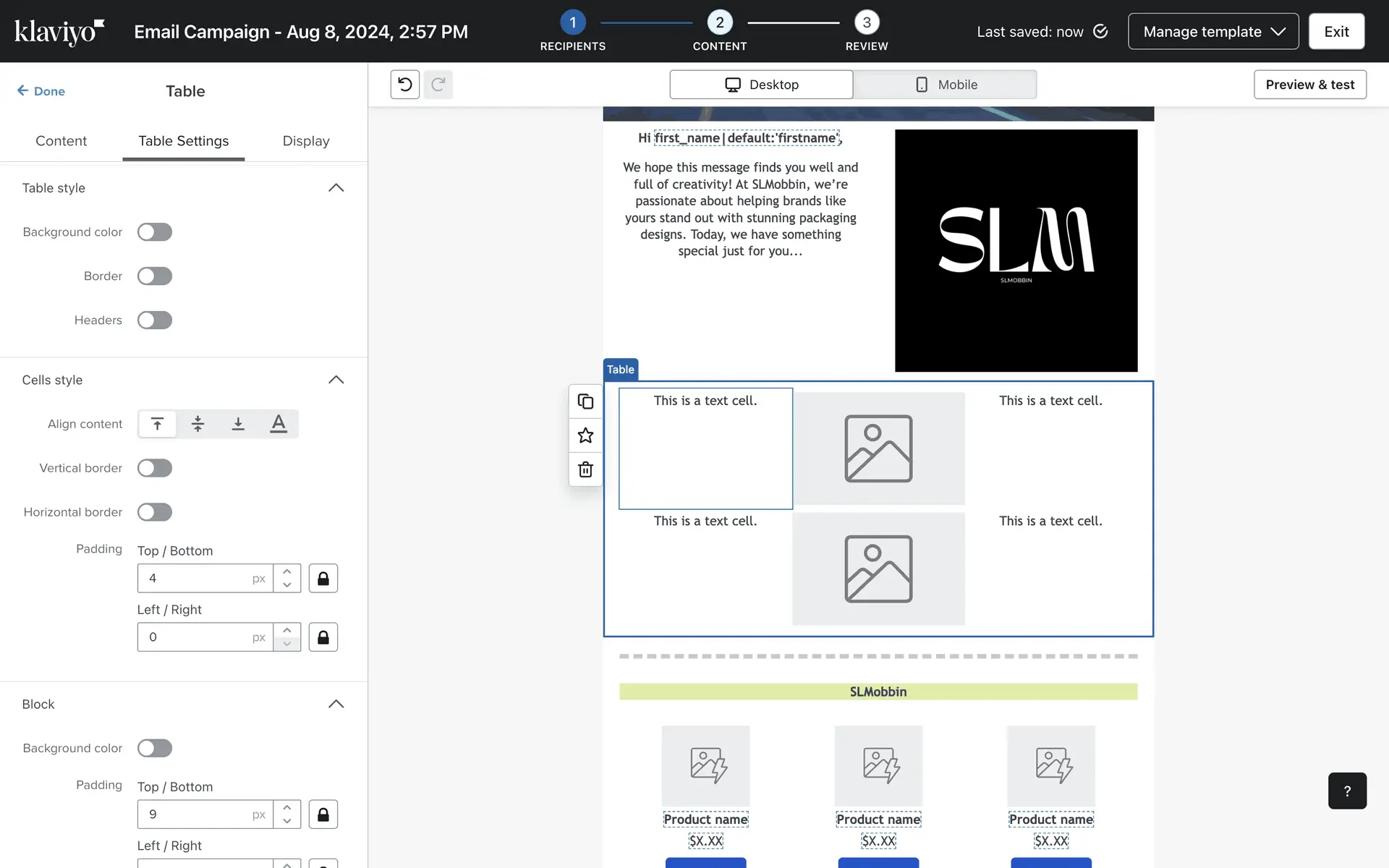1389x868 pixels.
Task: Turn on the table Border toggle
Action: [155, 276]
